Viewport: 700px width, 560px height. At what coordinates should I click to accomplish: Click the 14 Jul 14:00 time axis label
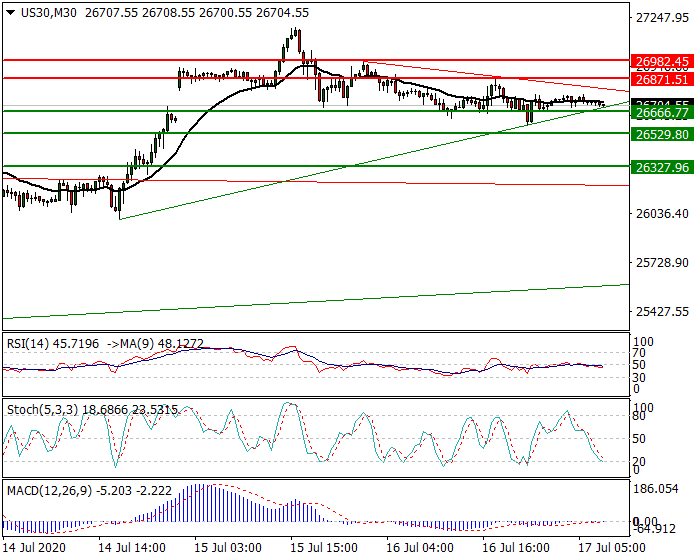pos(132,547)
